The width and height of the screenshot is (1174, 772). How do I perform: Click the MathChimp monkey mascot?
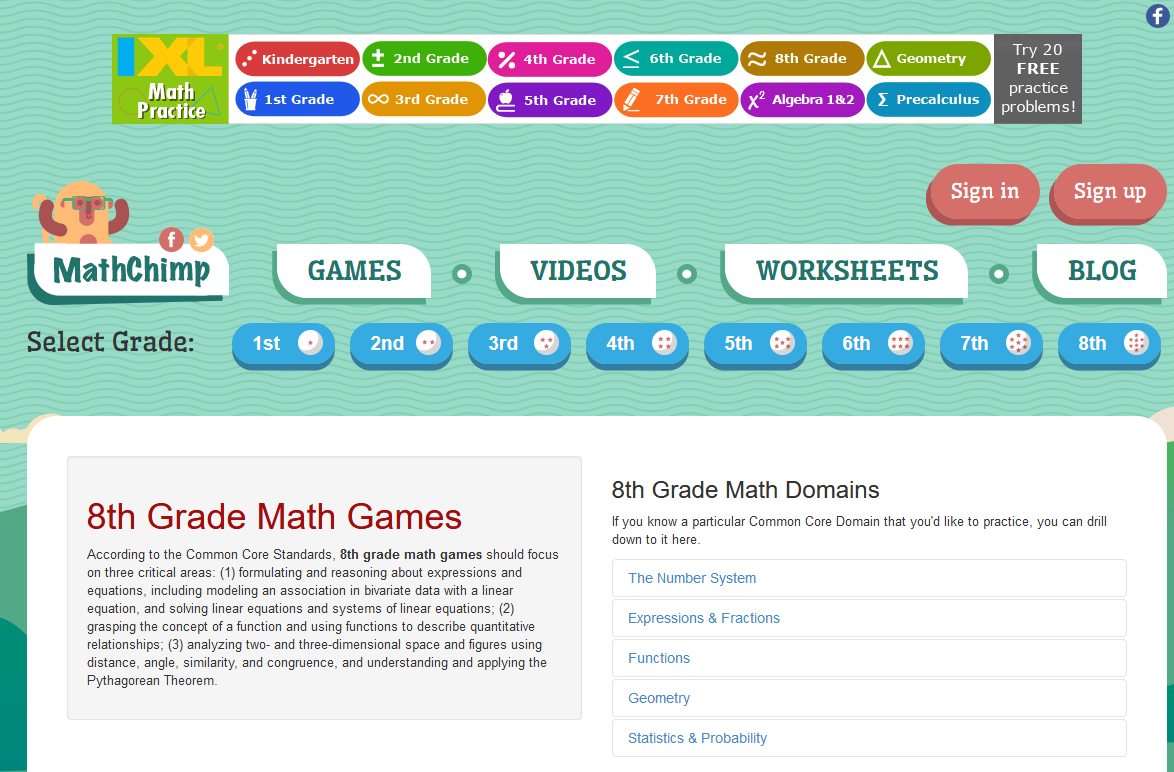(81, 212)
